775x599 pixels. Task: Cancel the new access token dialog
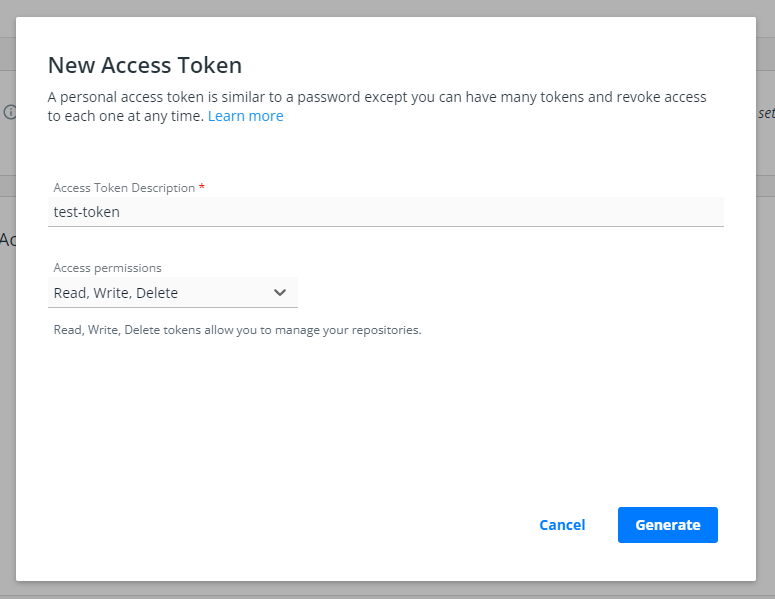click(562, 525)
